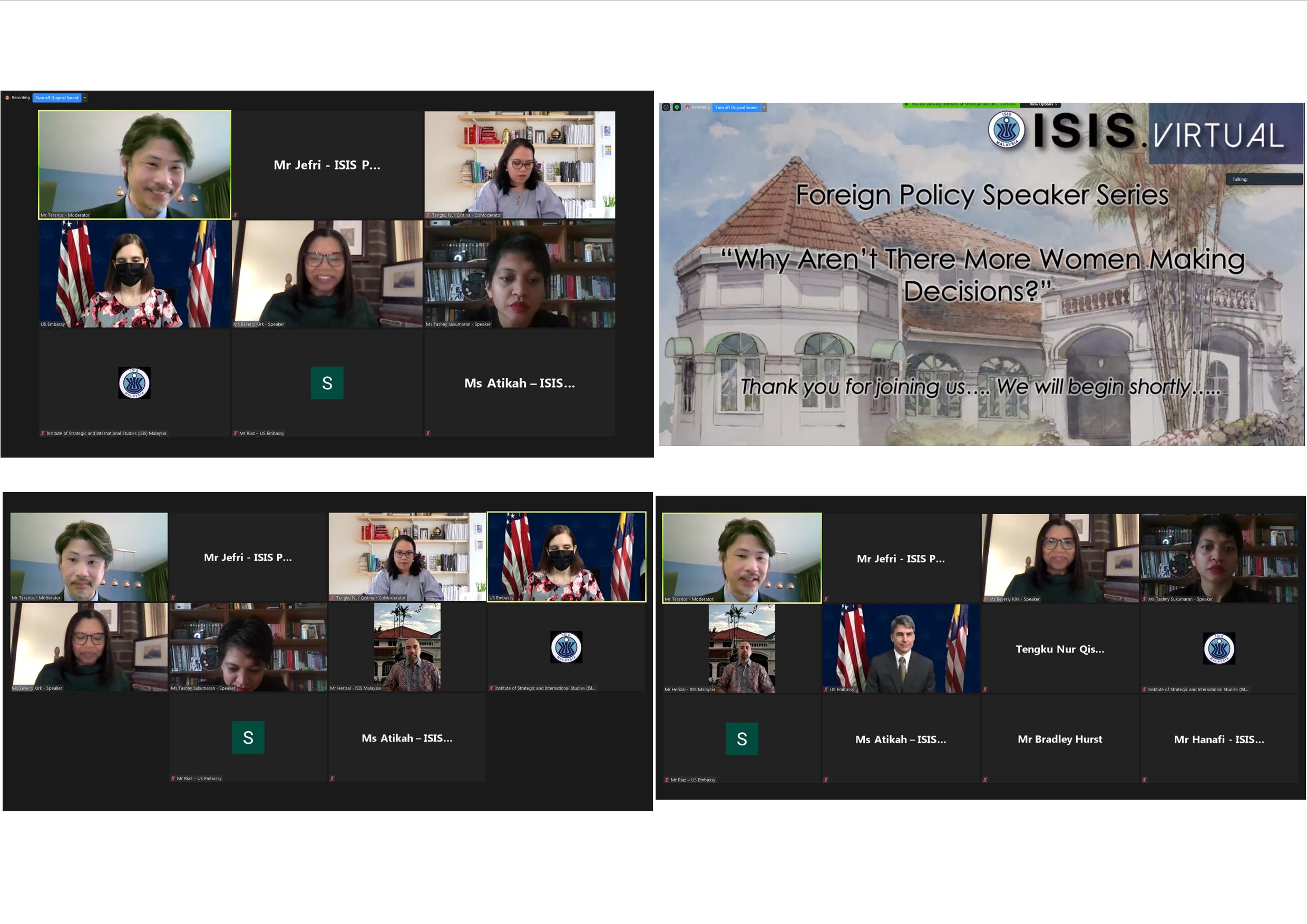Image resolution: width=1307 pixels, height=924 pixels.
Task: Select Tashny Sukumaran video tile in top-left window
Action: tap(520, 274)
